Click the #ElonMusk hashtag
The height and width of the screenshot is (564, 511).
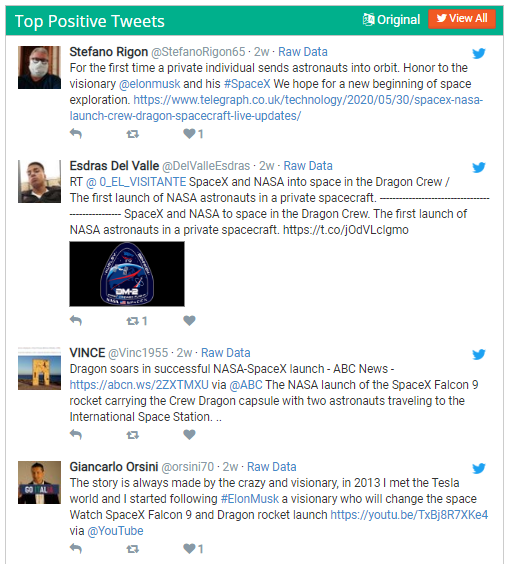coord(250,499)
